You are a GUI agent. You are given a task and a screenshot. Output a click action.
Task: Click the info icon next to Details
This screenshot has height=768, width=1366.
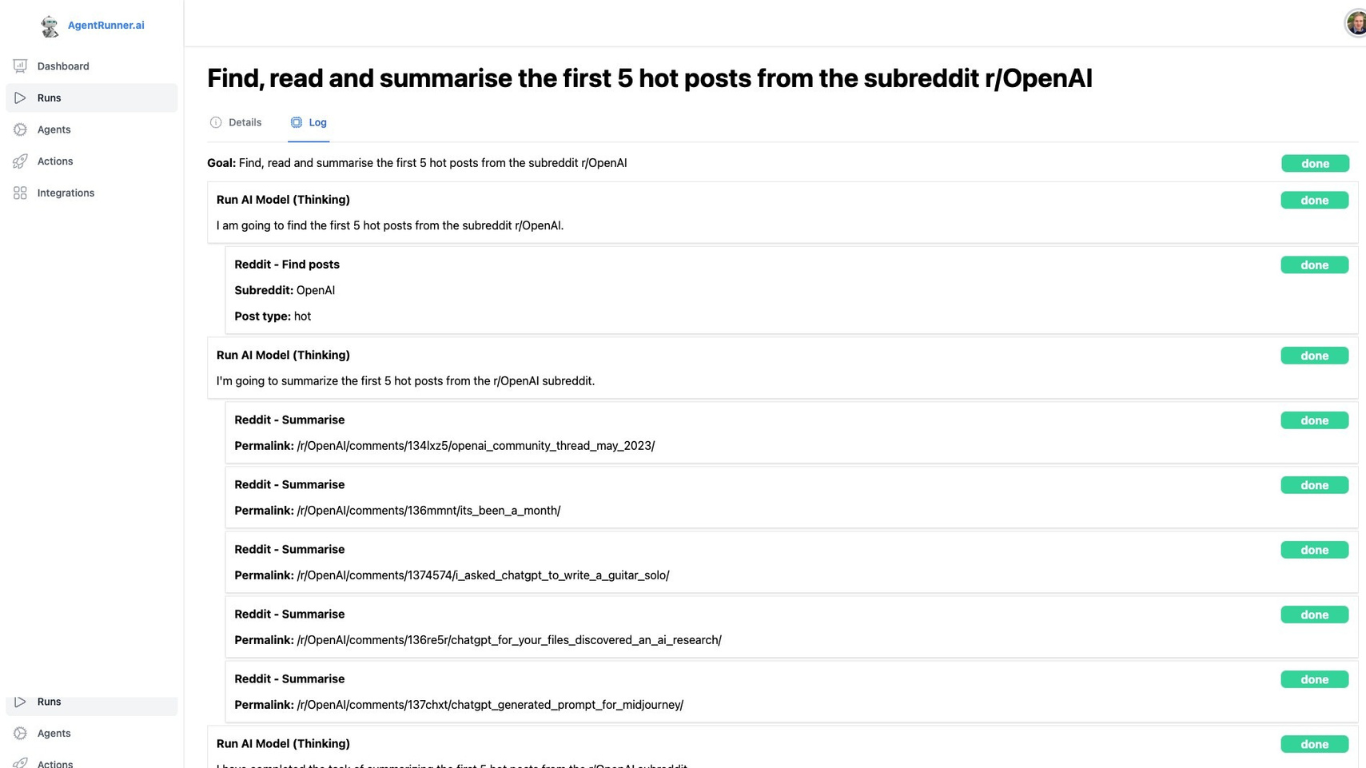pos(214,122)
